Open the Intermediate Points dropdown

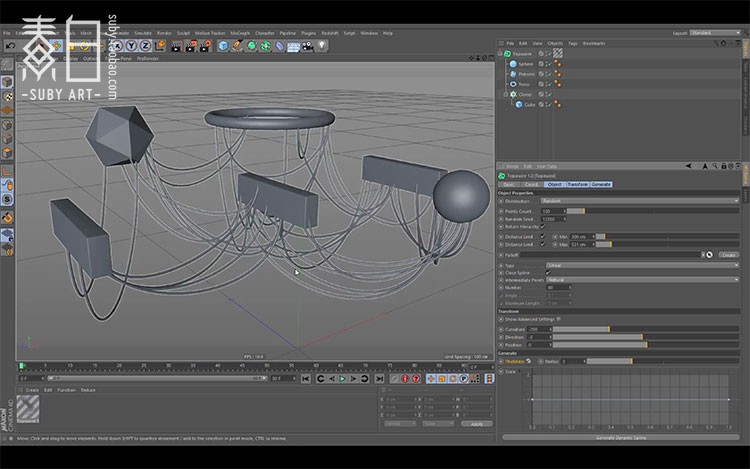[x=643, y=280]
